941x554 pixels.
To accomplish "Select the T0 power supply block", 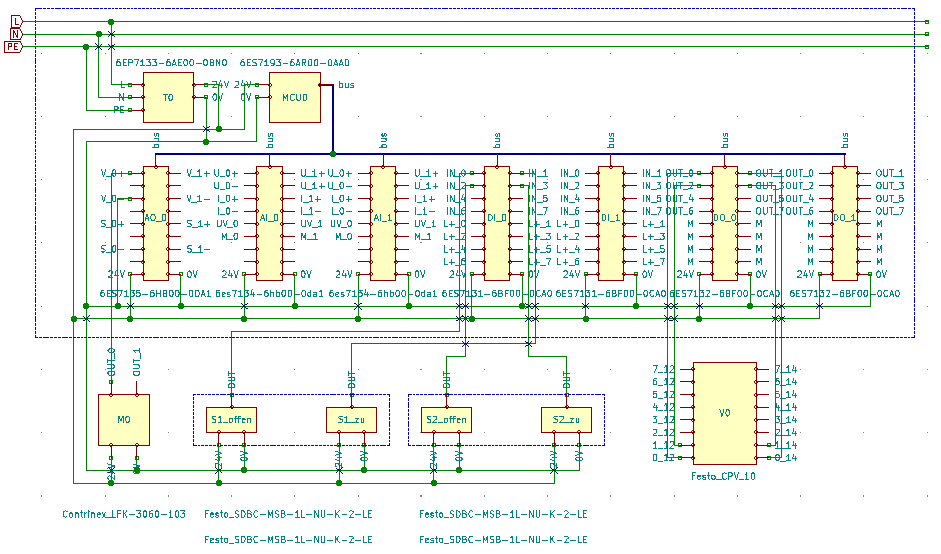I will pyautogui.click(x=168, y=97).
